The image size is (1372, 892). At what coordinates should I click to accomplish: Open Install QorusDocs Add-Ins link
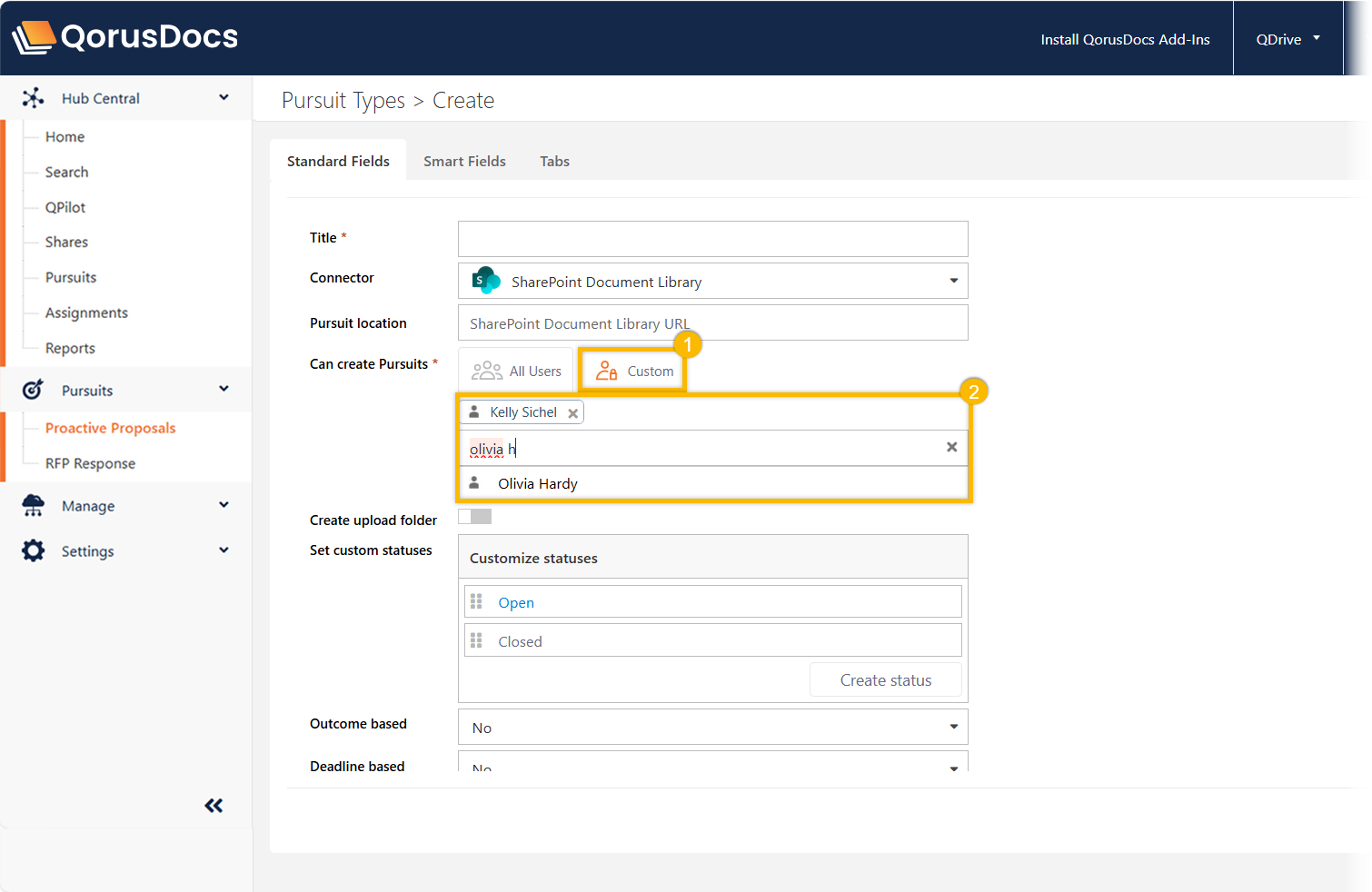(x=1125, y=39)
